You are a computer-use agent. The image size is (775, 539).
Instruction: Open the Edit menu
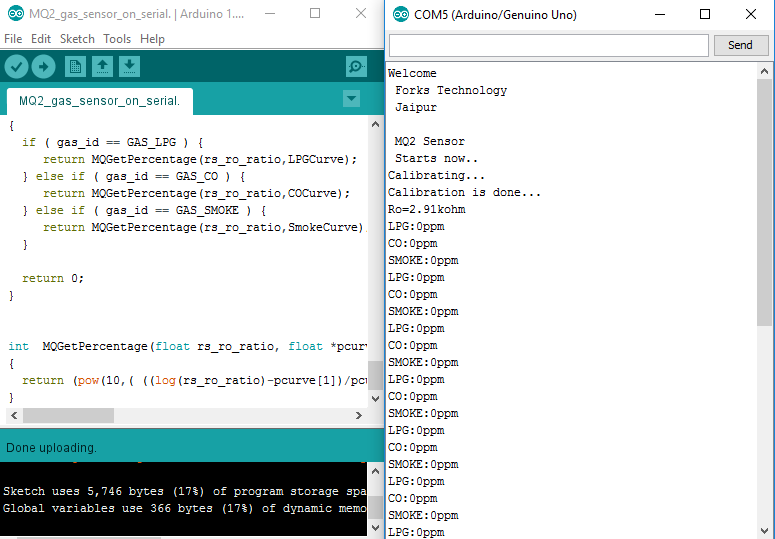[x=41, y=39]
